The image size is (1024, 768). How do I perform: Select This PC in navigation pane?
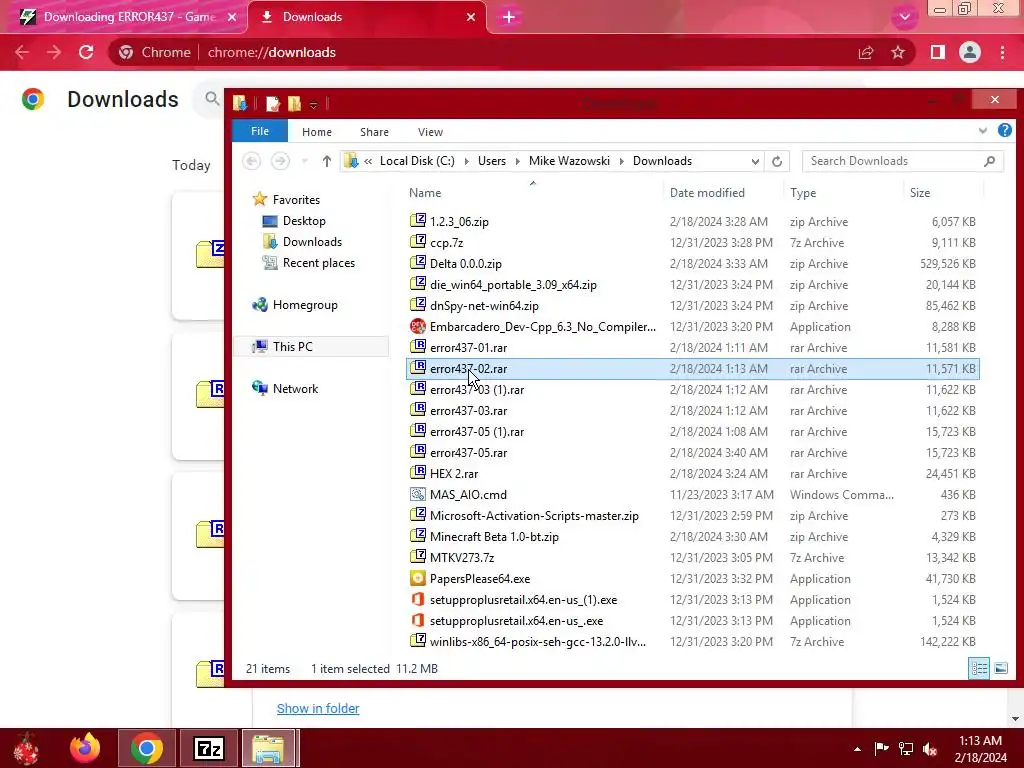(x=293, y=347)
